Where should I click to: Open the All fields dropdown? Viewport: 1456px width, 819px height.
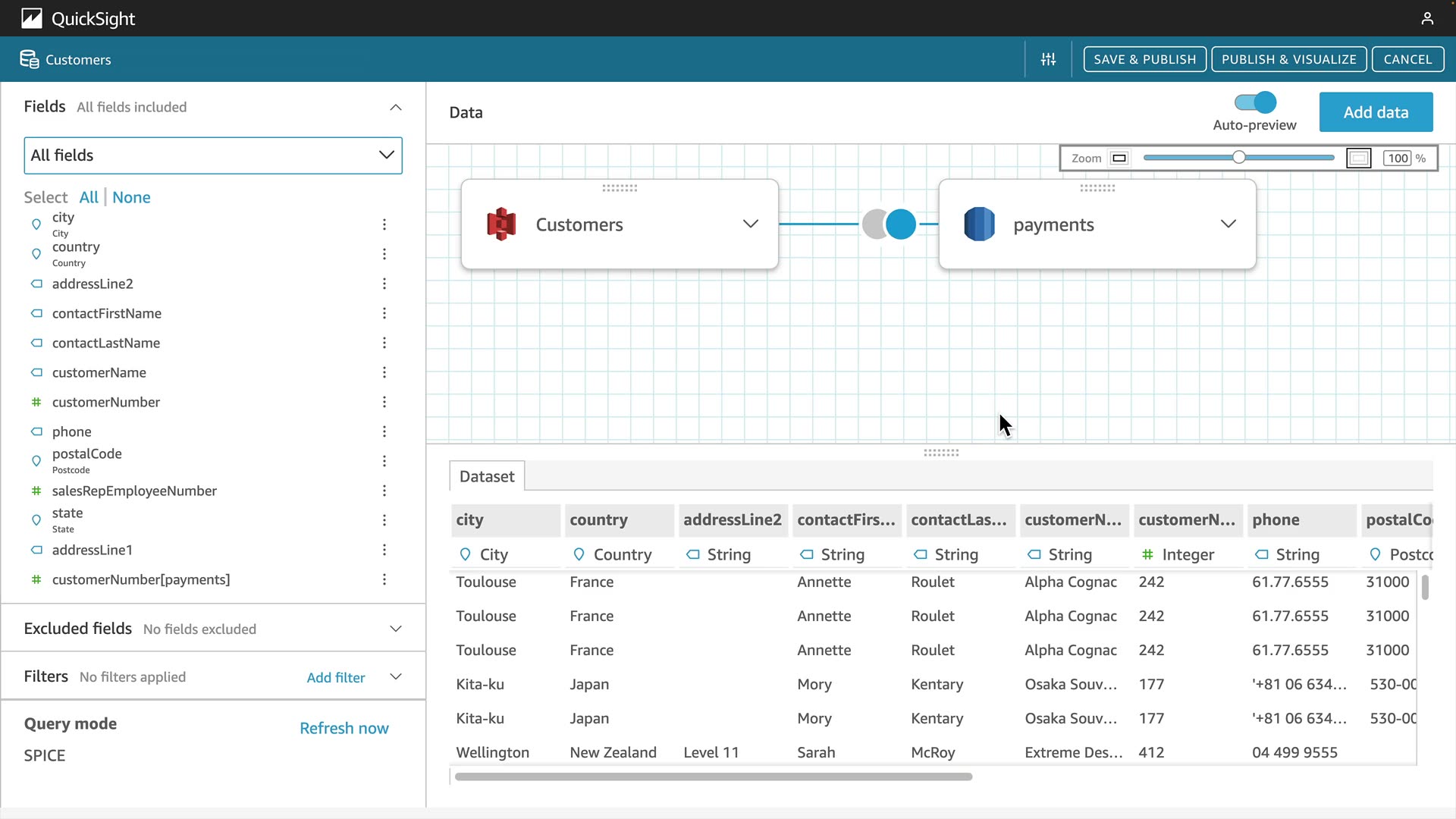[x=213, y=155]
